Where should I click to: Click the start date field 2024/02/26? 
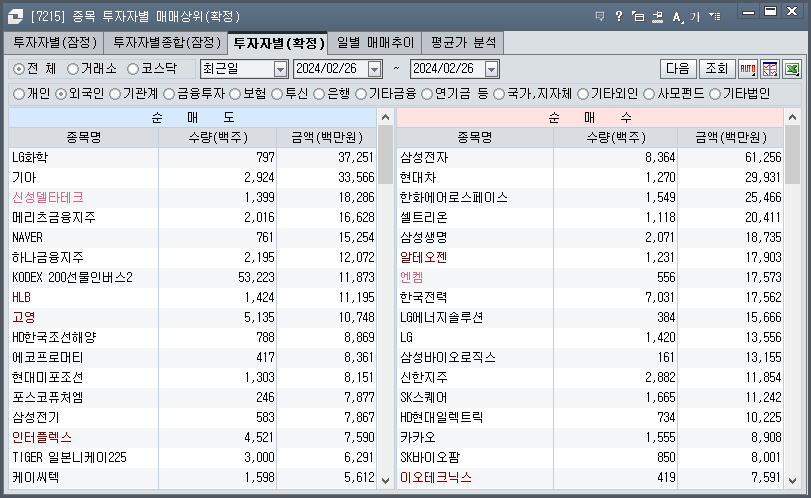click(331, 69)
